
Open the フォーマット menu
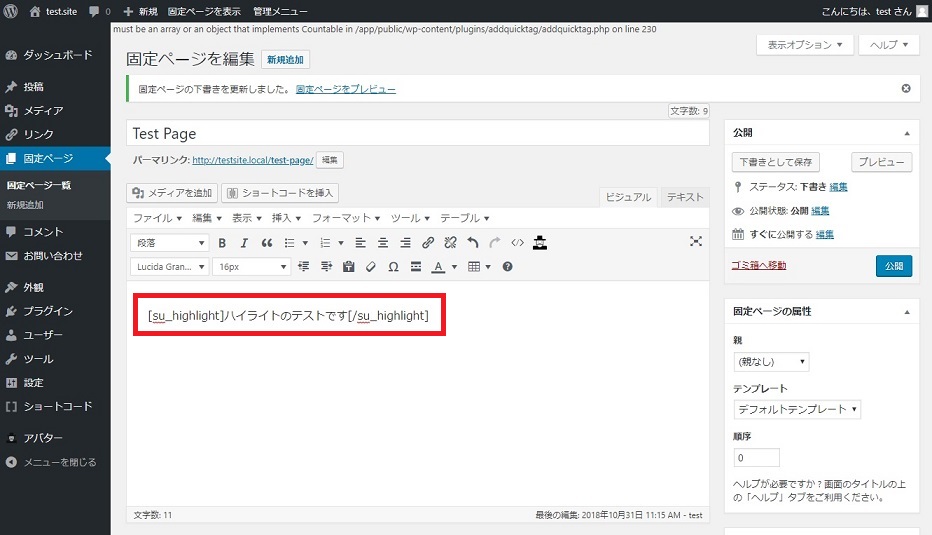346,218
